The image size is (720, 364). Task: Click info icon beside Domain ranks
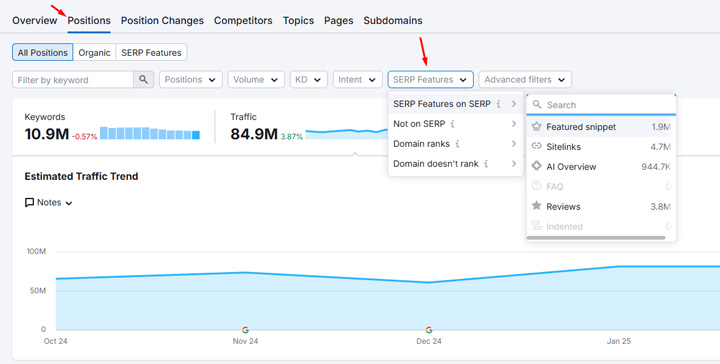tap(457, 144)
